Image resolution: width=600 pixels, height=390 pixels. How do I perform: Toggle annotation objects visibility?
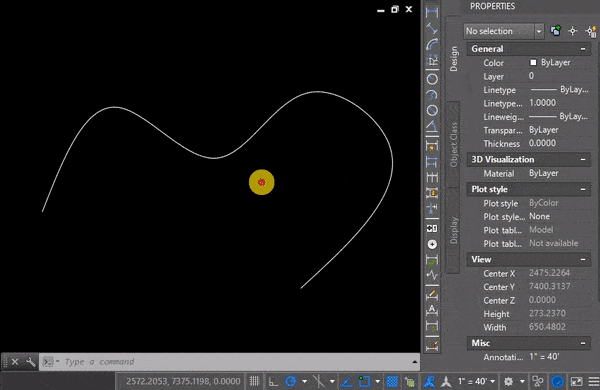pos(429,381)
